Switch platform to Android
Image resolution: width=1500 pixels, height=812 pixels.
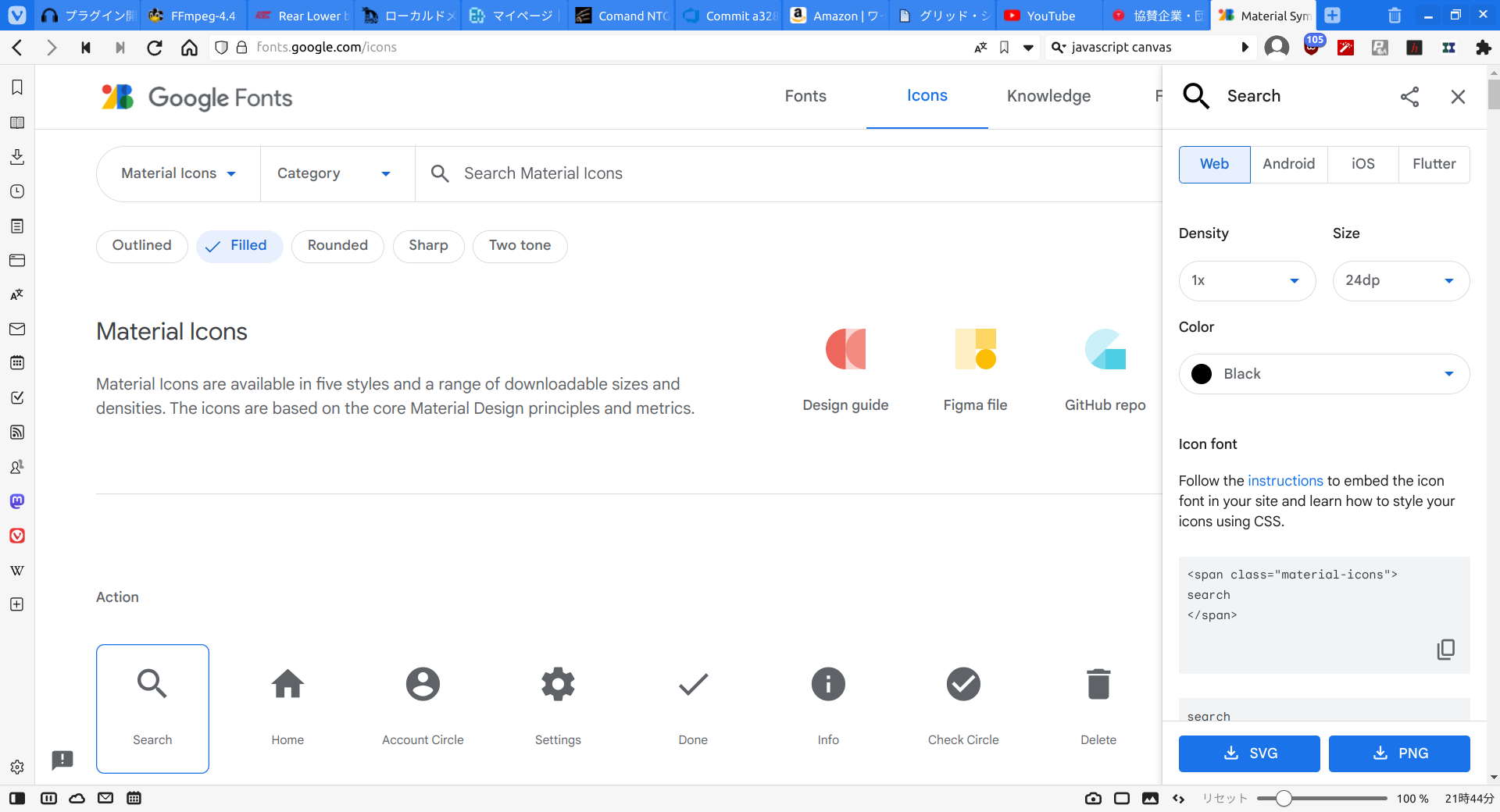(1289, 165)
